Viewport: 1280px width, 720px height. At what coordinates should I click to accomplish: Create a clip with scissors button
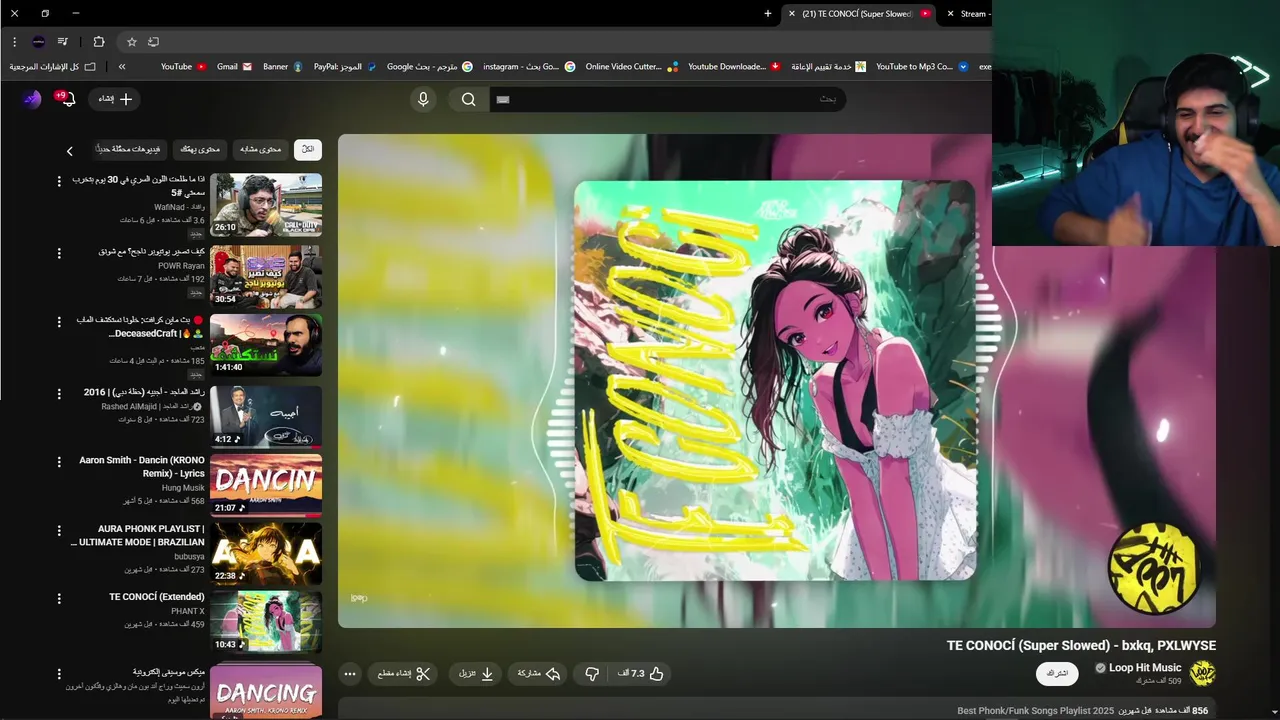coord(404,674)
